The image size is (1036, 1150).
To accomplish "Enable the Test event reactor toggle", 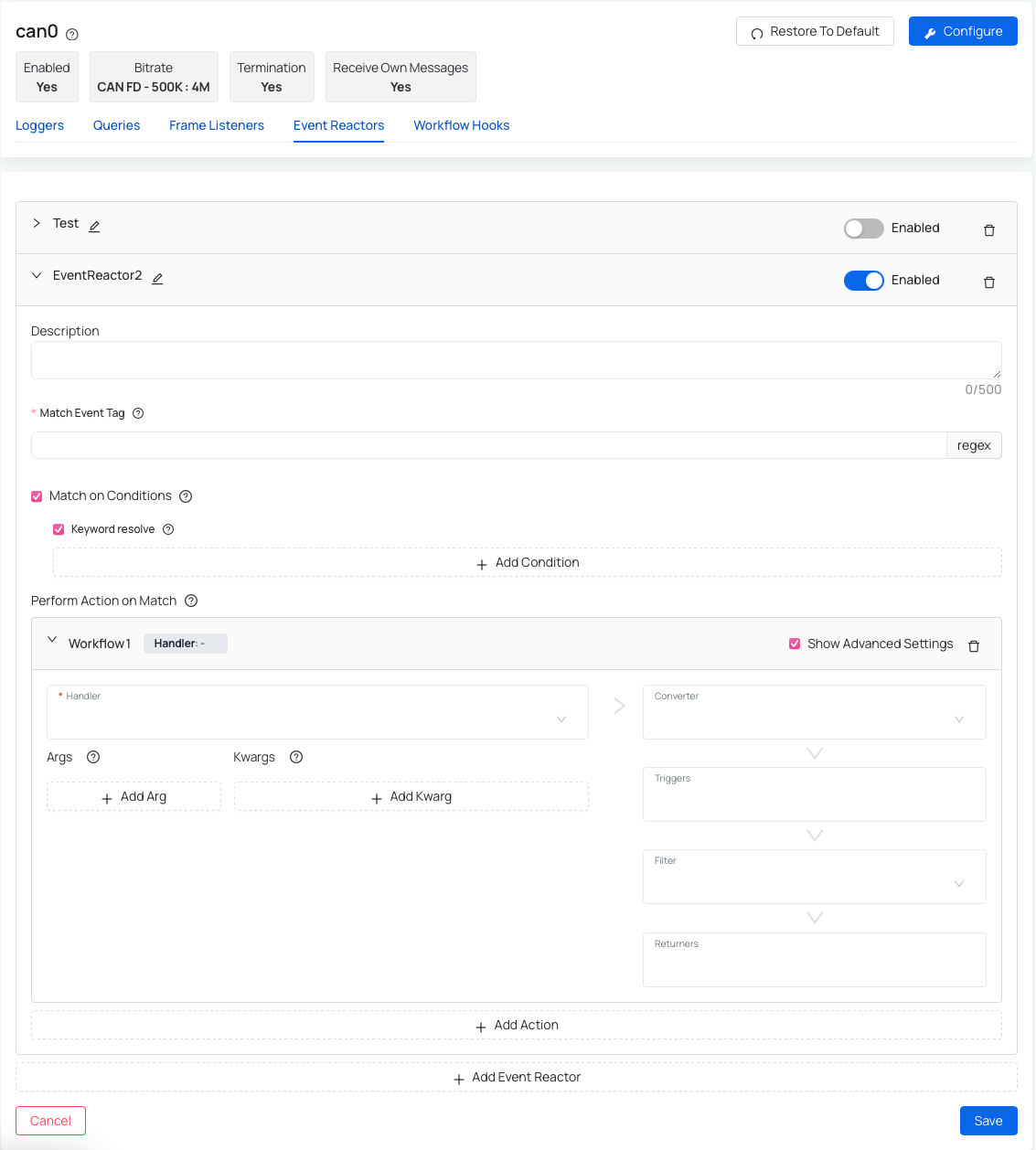I will pos(863,228).
